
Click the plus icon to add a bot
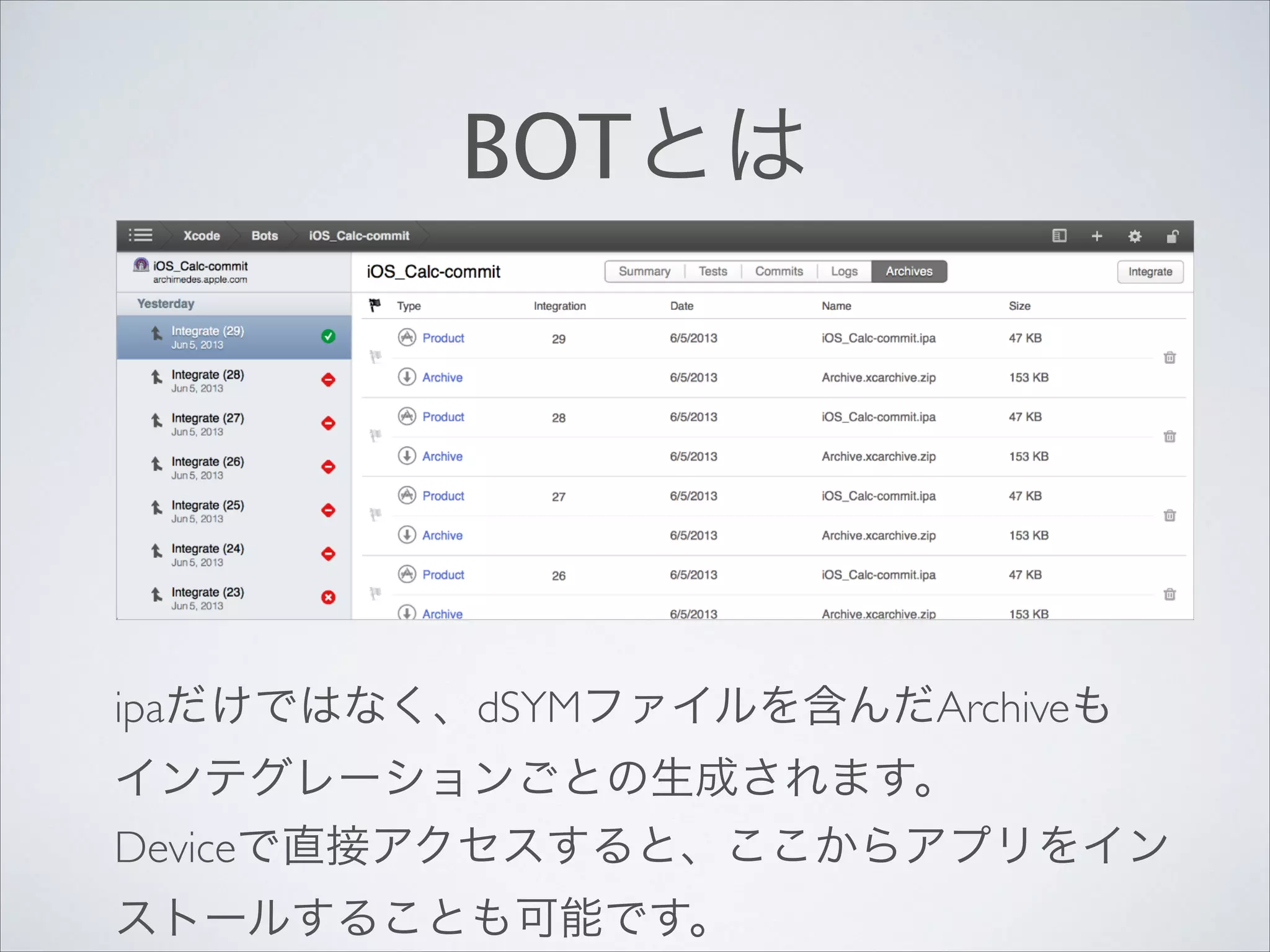(1097, 236)
